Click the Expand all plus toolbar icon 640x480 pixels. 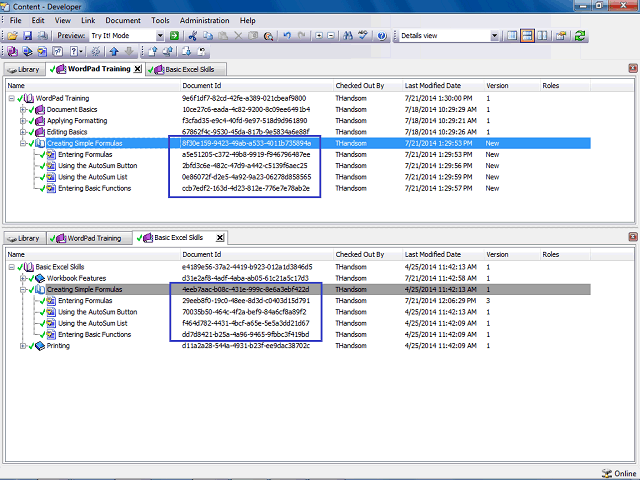point(319,36)
